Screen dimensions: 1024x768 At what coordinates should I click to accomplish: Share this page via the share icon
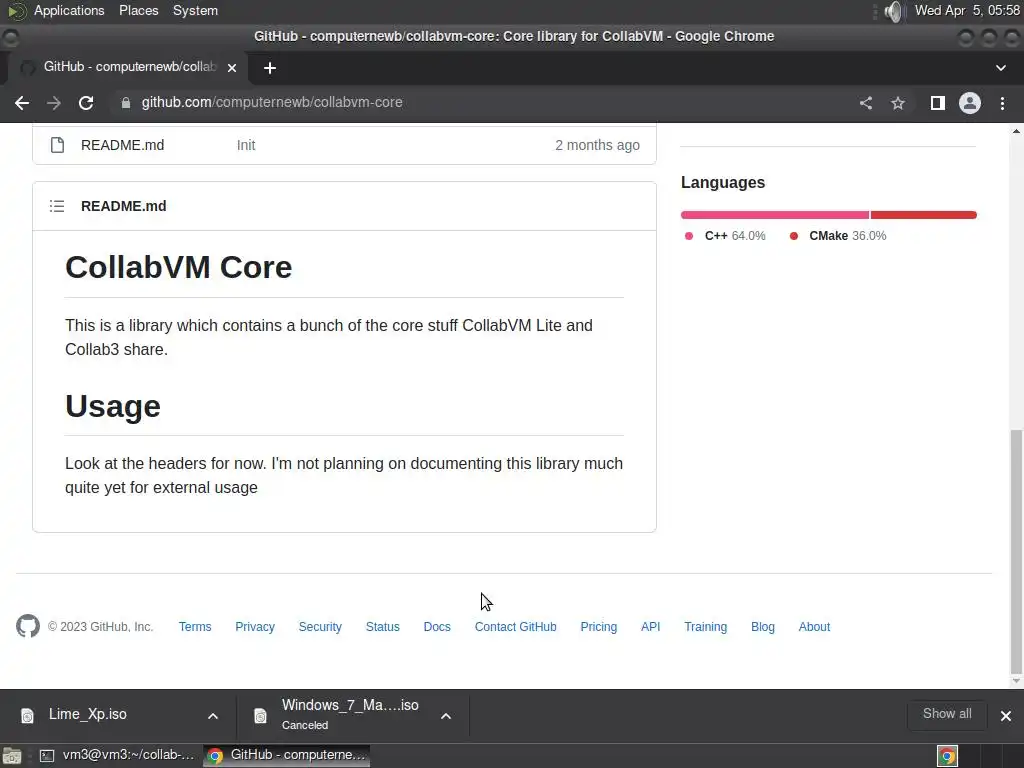coord(866,103)
